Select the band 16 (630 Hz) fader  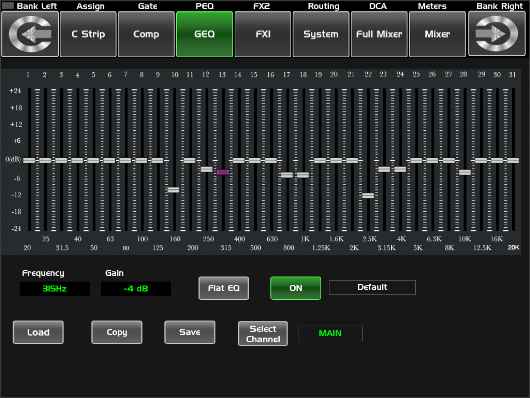(x=271, y=160)
